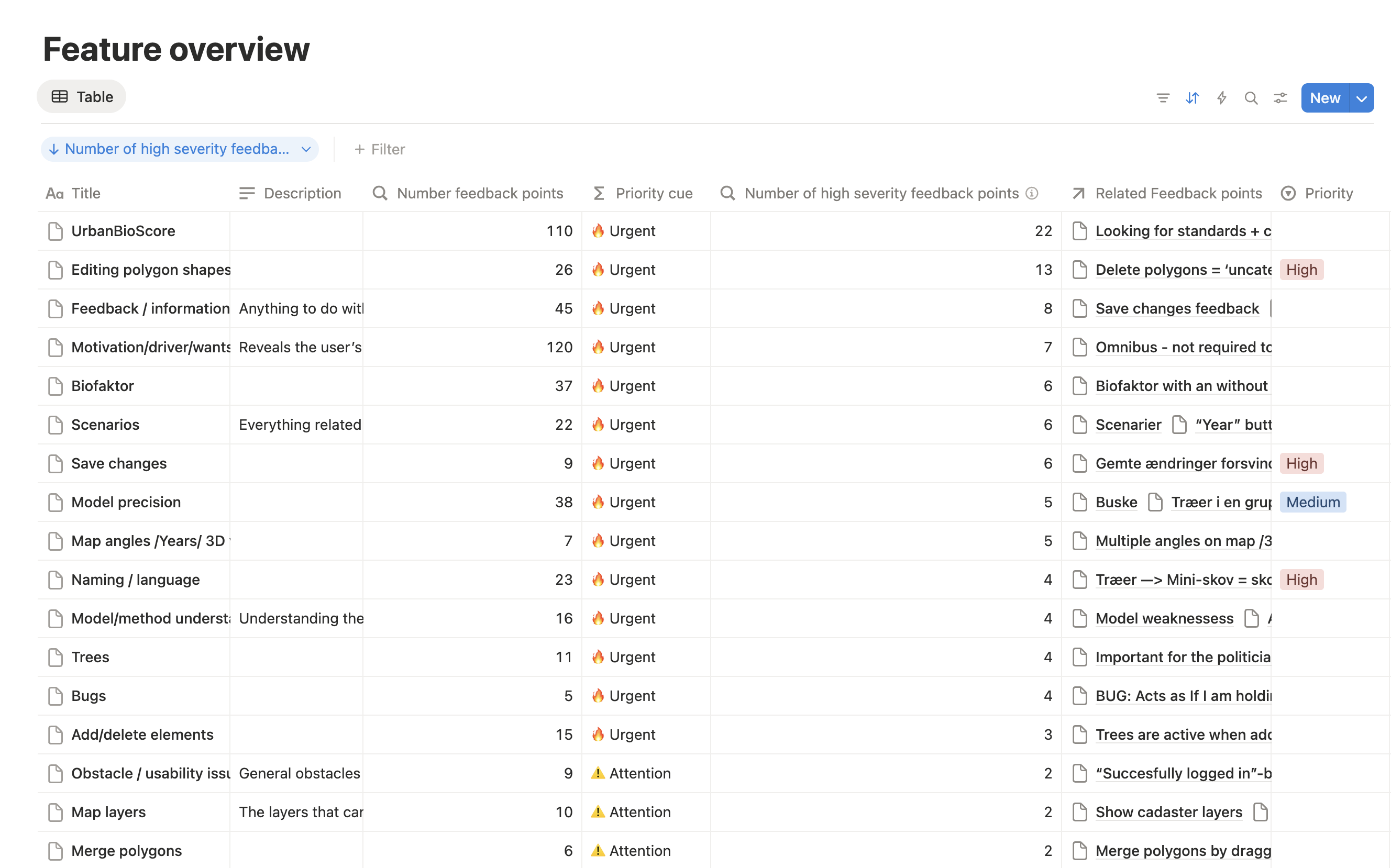
Task: Expand the New button dropdown arrow
Action: pyautogui.click(x=1361, y=98)
